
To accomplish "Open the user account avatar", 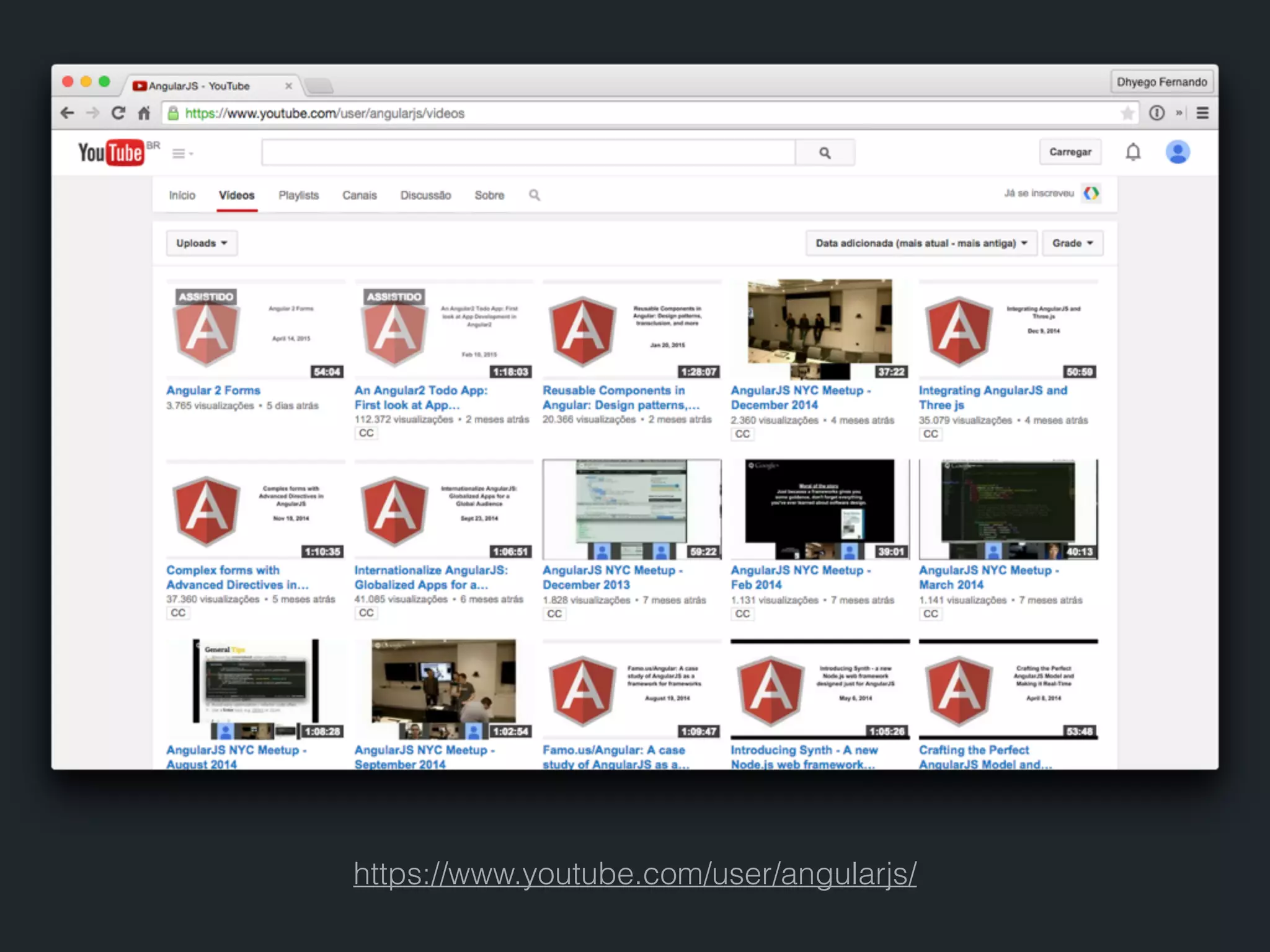I will pos(1177,152).
